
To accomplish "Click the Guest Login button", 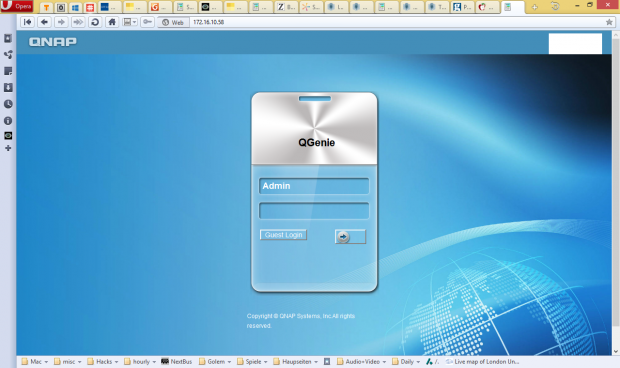I will pos(283,235).
